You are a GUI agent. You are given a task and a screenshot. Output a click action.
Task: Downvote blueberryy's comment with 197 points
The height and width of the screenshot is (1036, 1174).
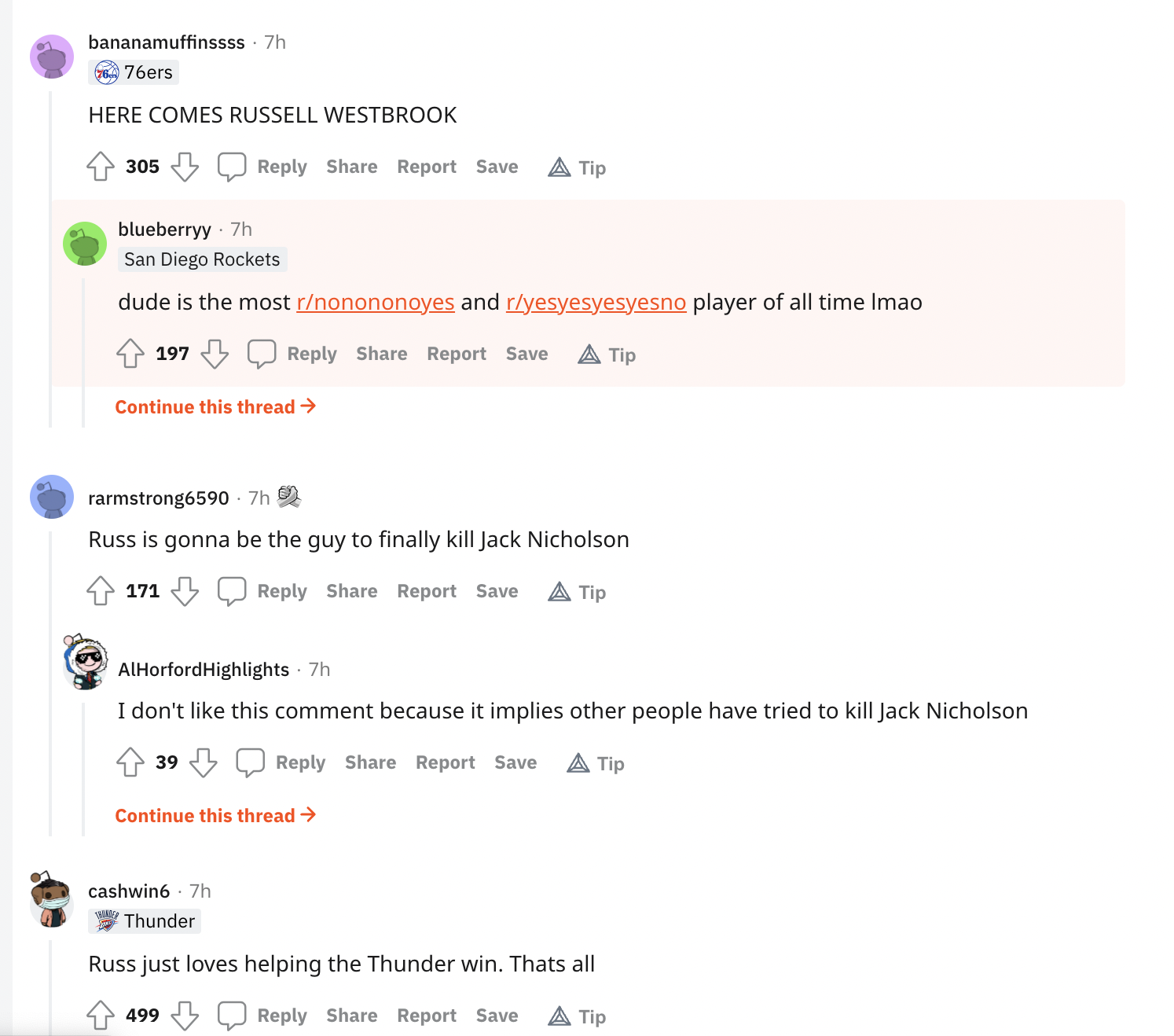pyautogui.click(x=215, y=354)
